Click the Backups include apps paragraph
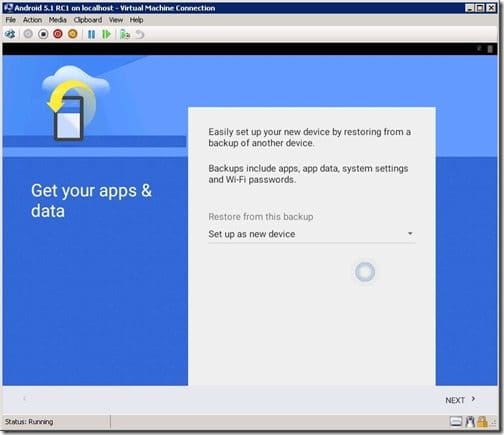This screenshot has height=435, width=504. click(x=308, y=174)
